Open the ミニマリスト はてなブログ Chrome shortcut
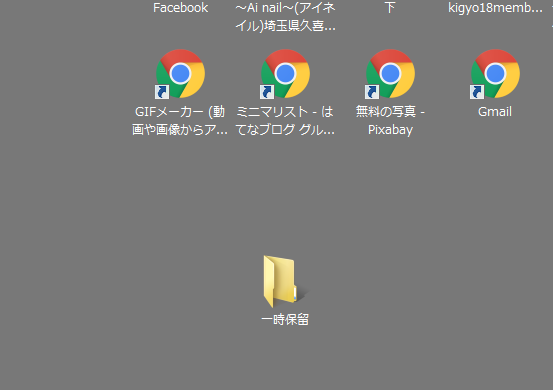 pyautogui.click(x=285, y=74)
